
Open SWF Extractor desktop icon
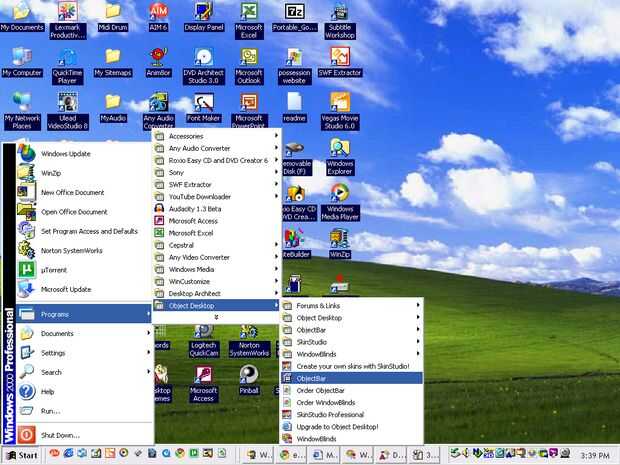coord(340,57)
